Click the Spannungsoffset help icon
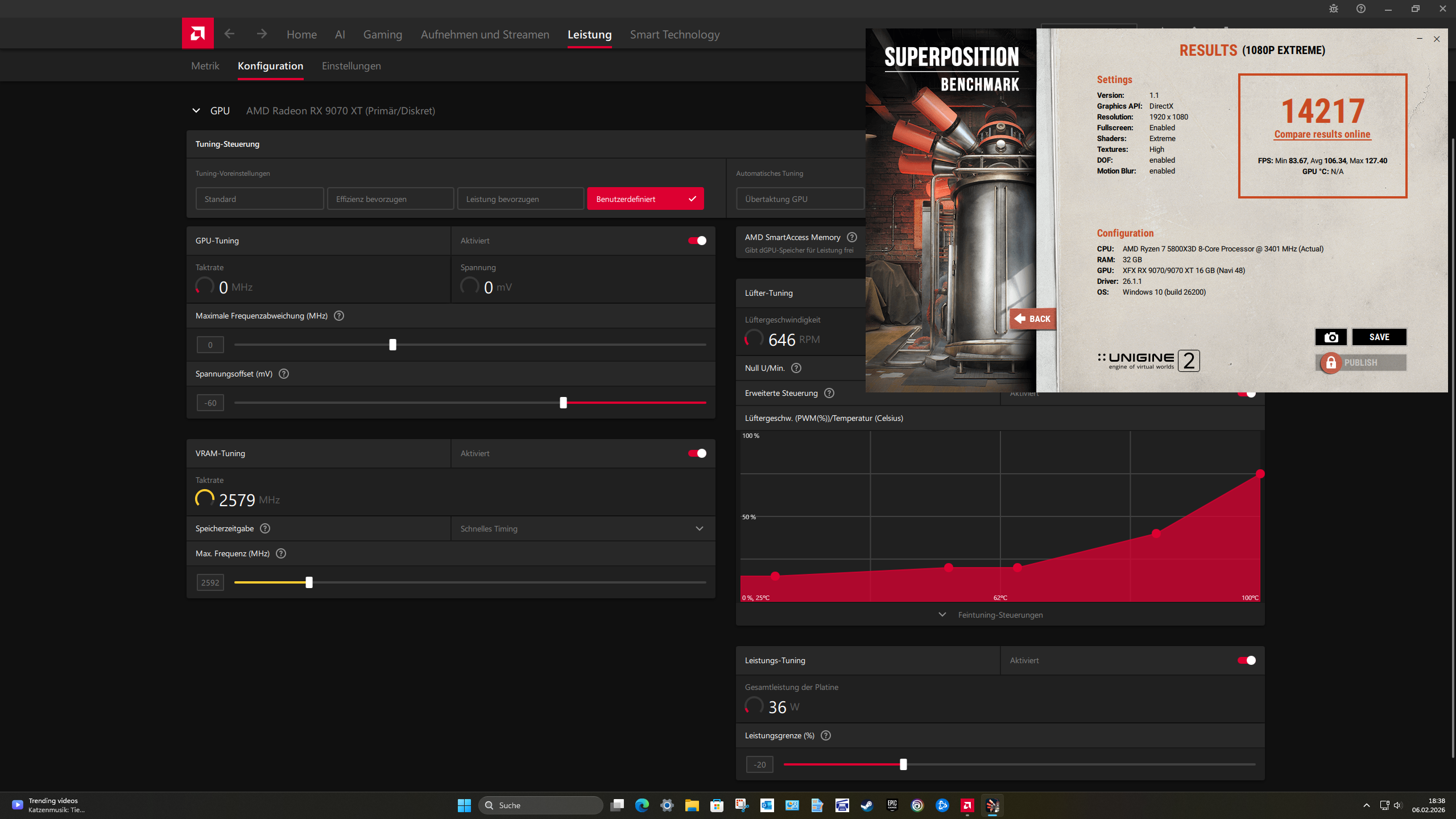This screenshot has width=1456, height=819. pyautogui.click(x=284, y=374)
